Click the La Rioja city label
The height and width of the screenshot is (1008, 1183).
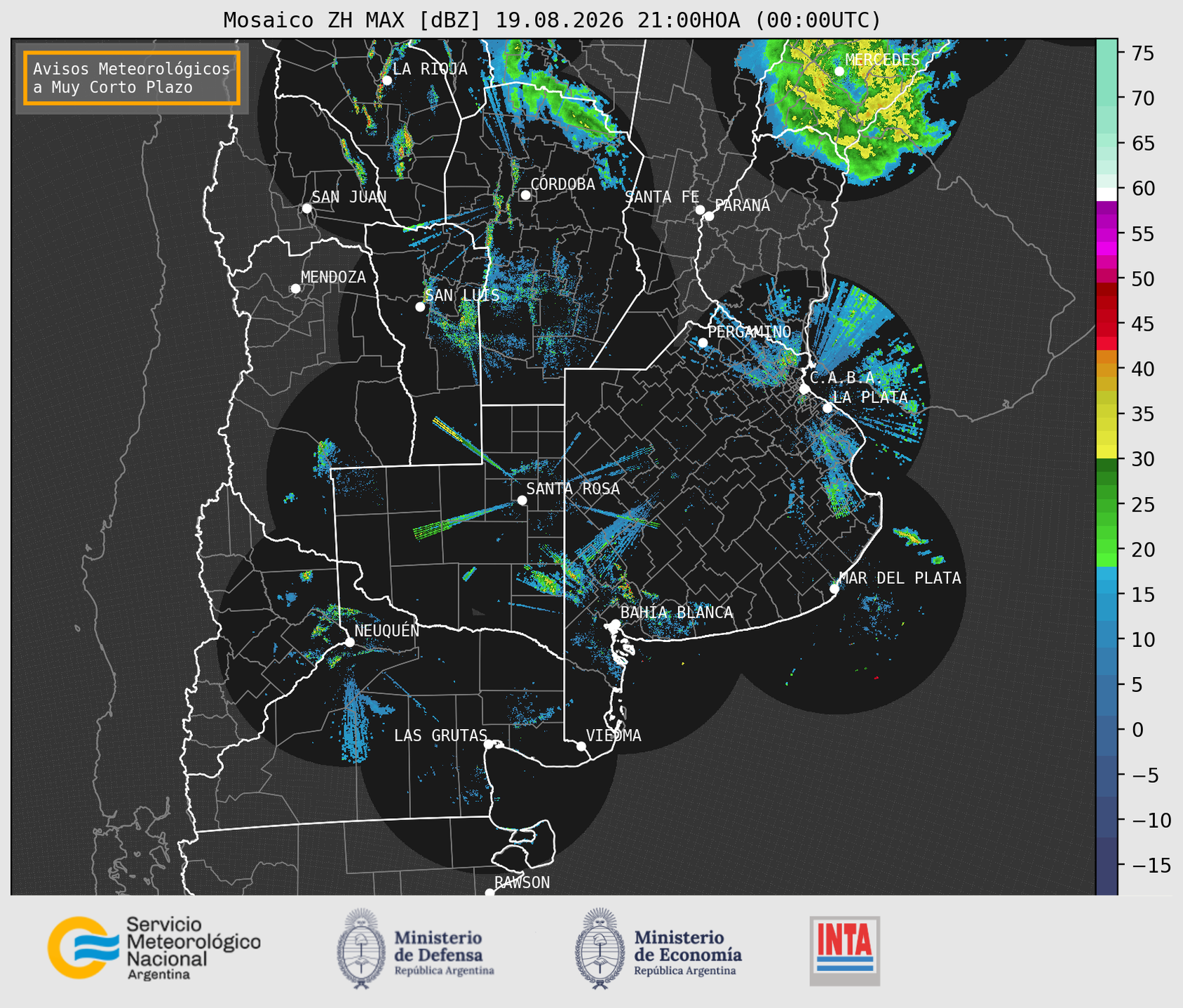[x=430, y=69]
